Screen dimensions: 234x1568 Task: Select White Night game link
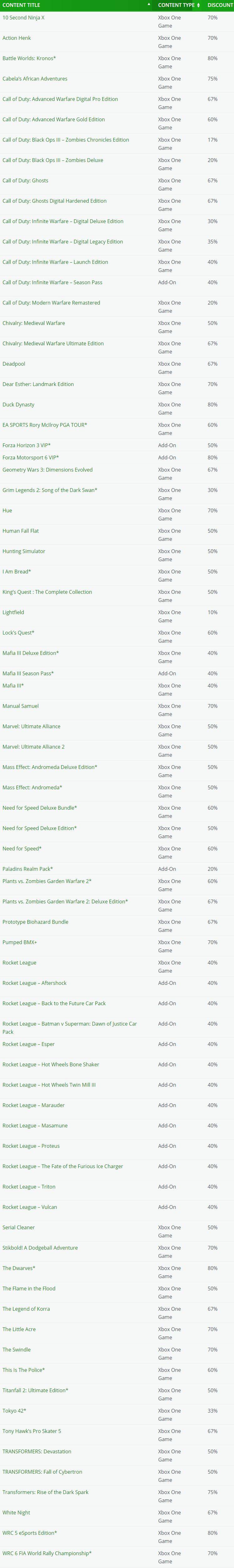(16, 1512)
